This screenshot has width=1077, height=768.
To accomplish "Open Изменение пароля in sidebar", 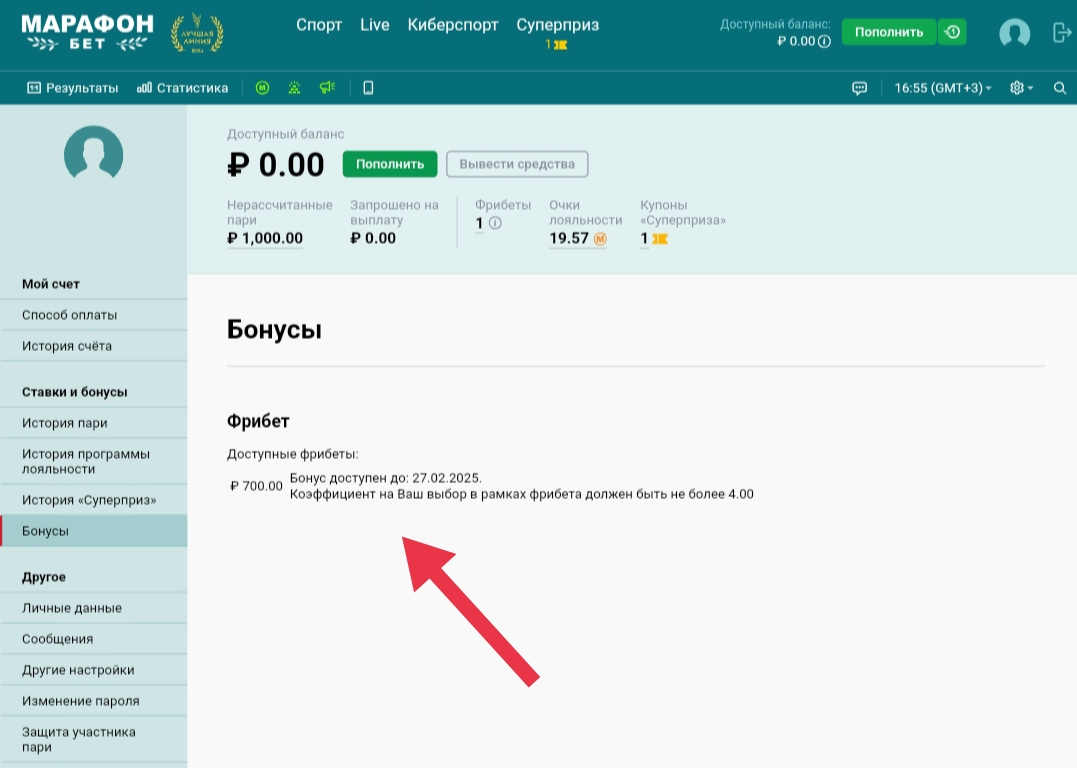I will click(x=81, y=701).
